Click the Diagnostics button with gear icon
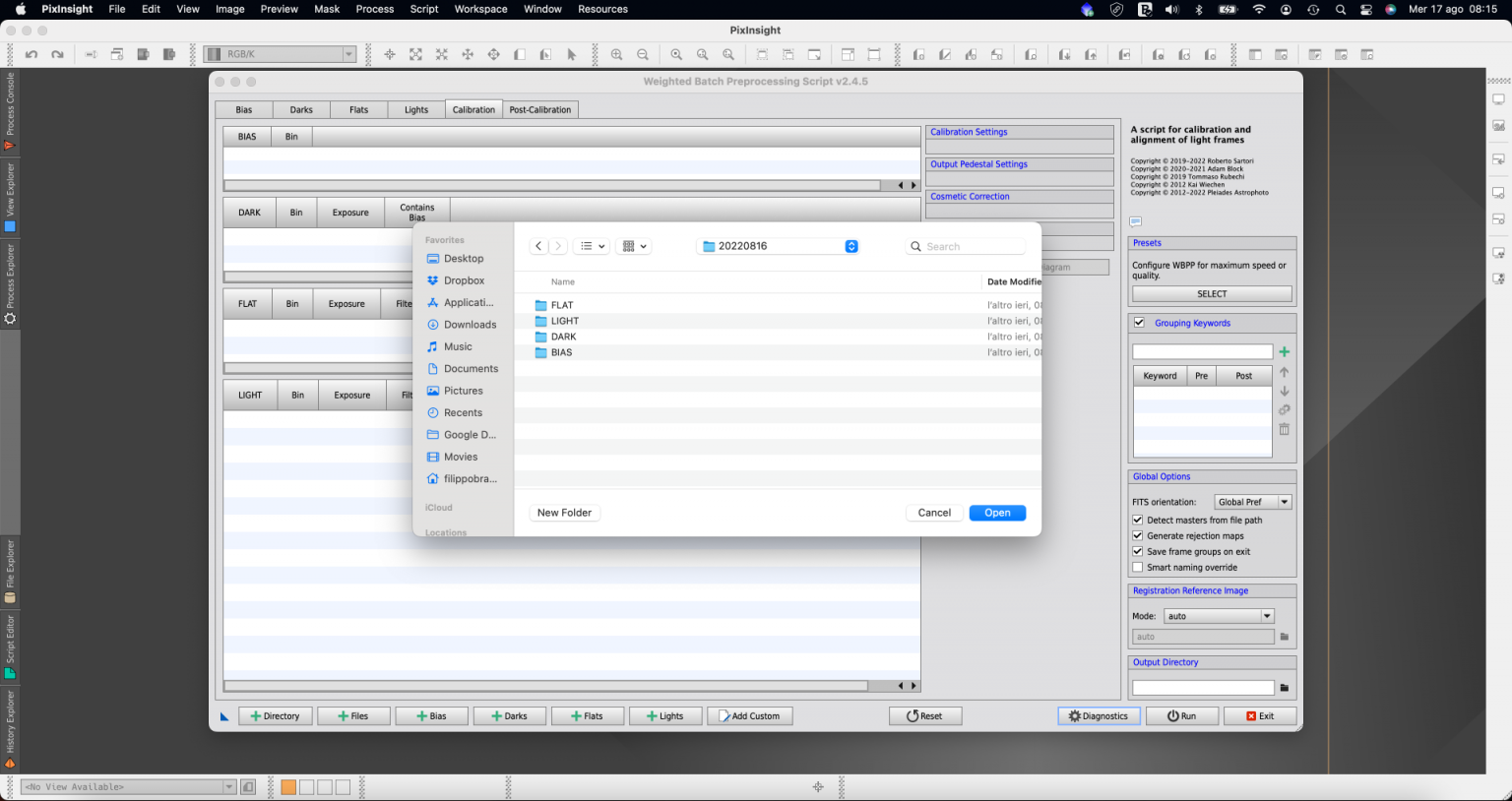 [x=1099, y=715]
